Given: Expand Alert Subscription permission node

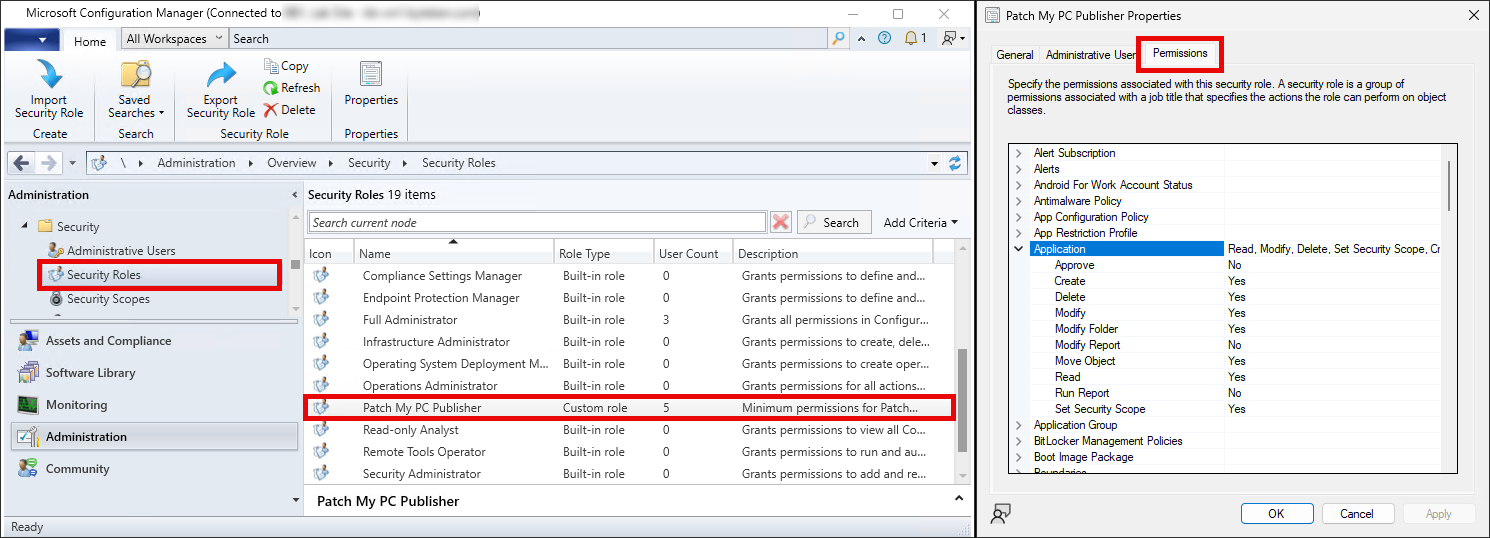Looking at the screenshot, I should [x=1019, y=153].
